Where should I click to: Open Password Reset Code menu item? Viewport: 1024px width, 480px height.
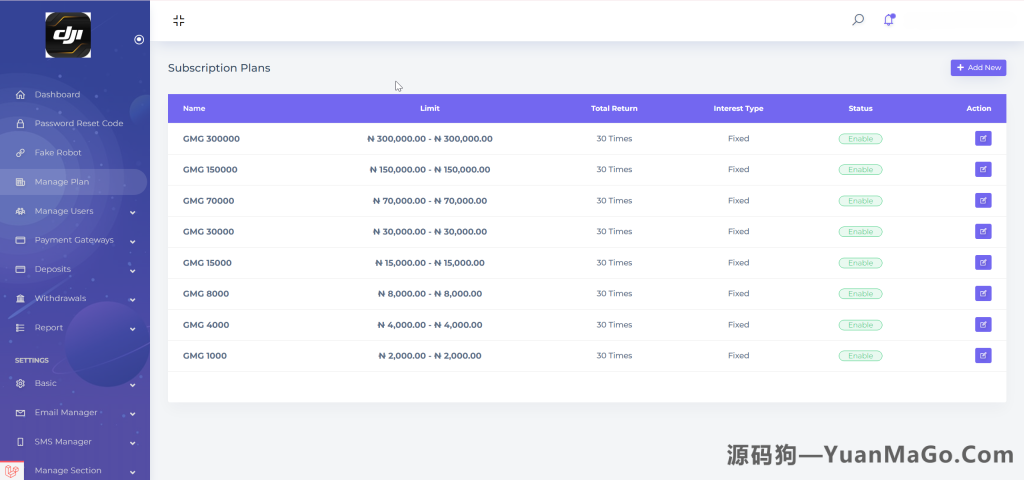79,123
